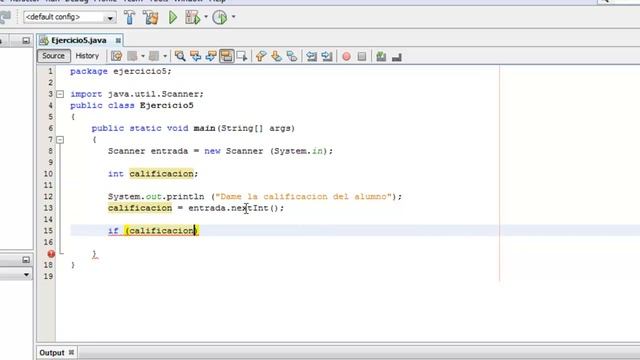Click line number 12 in the gutter
Image resolution: width=640 pixels, height=360 pixels.
(48, 197)
